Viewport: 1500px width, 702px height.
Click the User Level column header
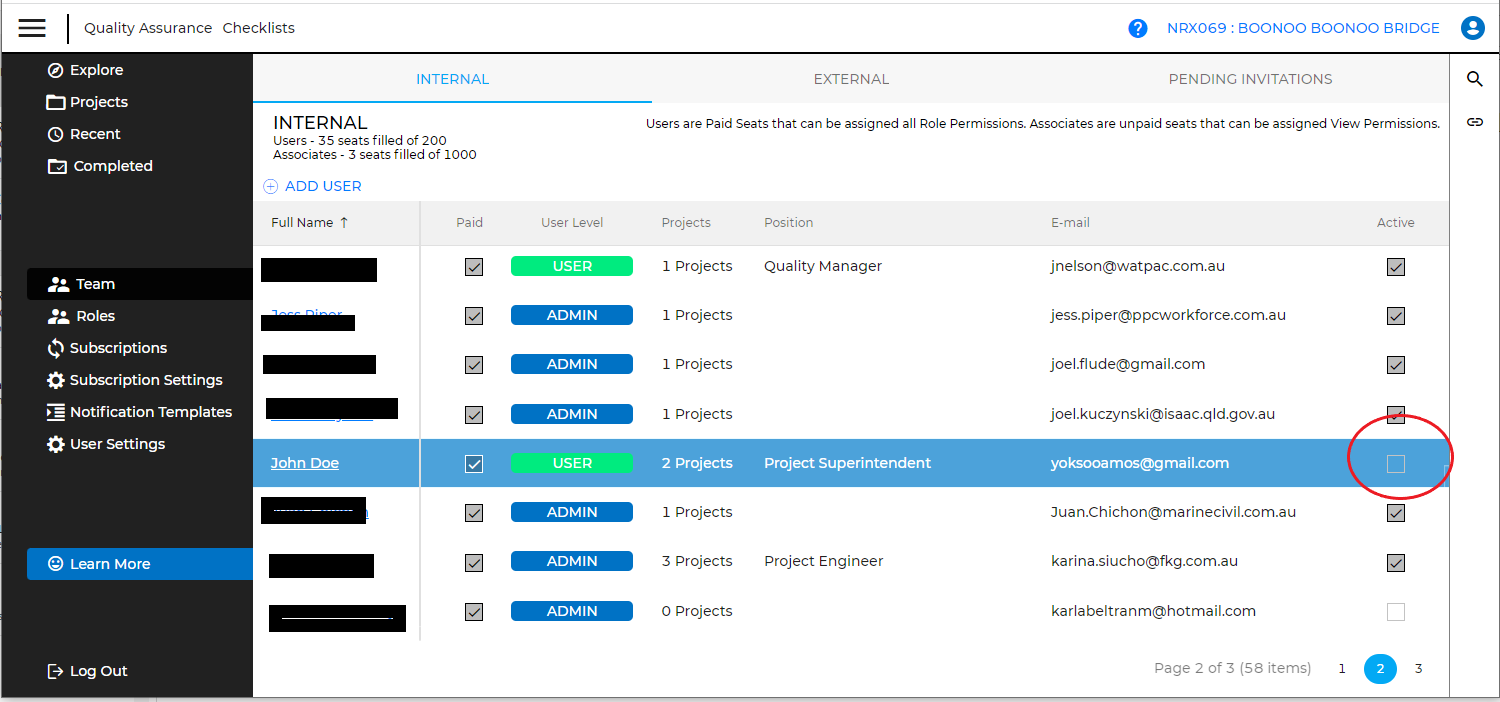tap(572, 223)
